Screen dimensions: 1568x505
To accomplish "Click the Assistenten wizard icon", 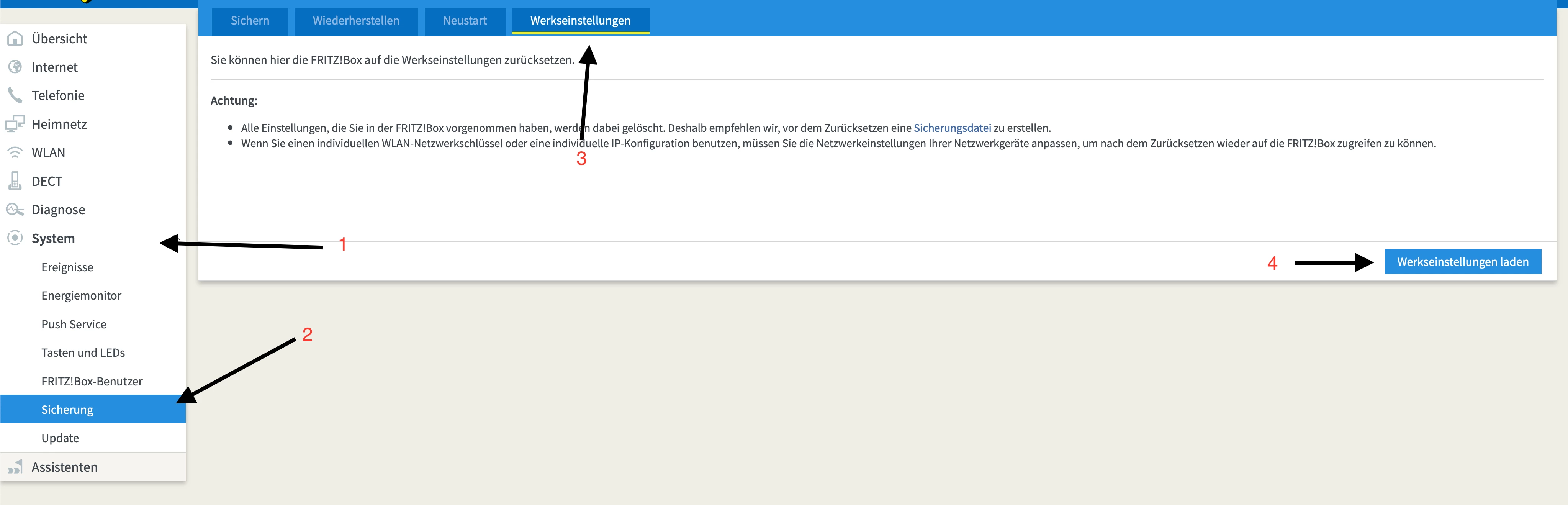I will pos(15,467).
